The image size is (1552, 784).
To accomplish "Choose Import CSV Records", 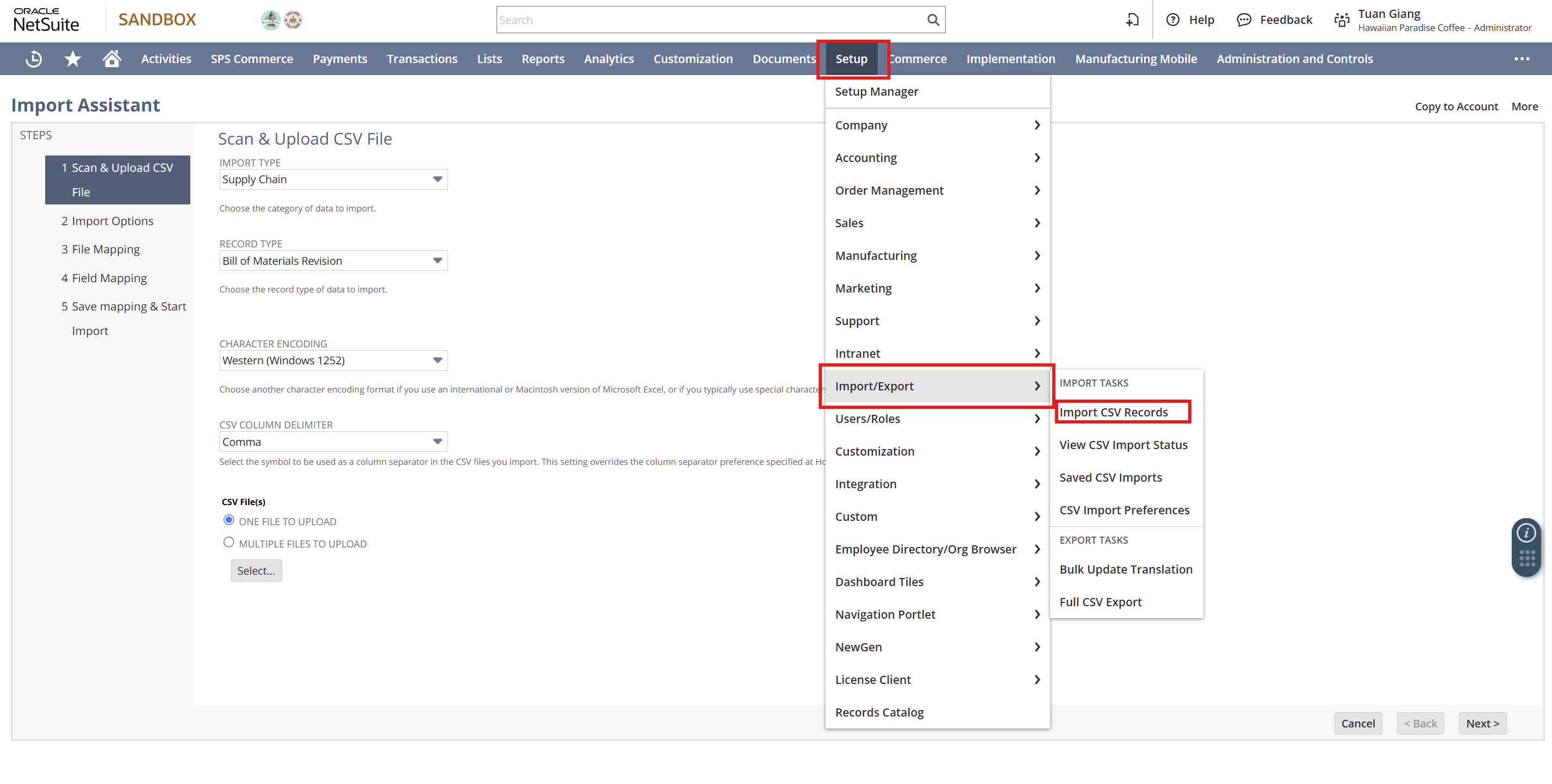I will [1113, 413].
